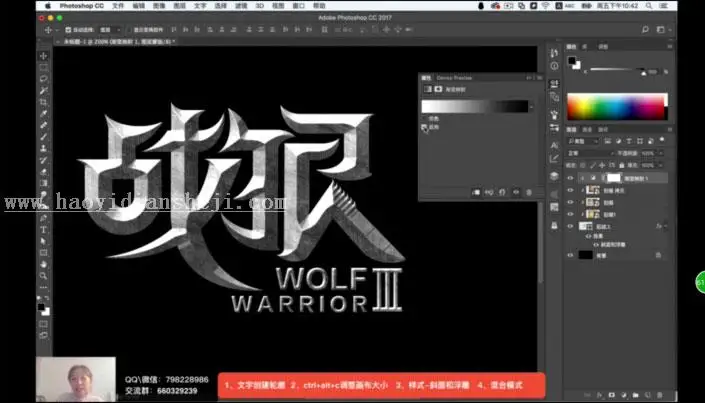The height and width of the screenshot is (403, 705).
Task: Select the Eyedropper tool
Action: pos(44,113)
